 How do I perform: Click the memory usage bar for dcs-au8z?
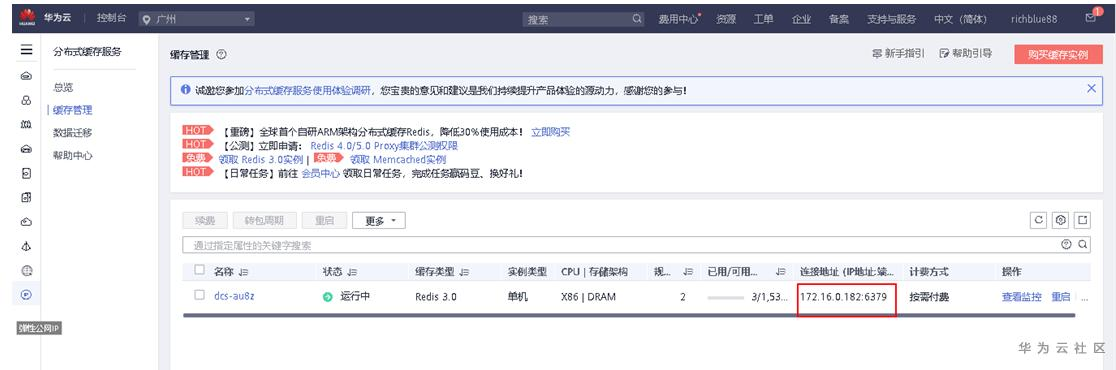pyautogui.click(x=727, y=297)
